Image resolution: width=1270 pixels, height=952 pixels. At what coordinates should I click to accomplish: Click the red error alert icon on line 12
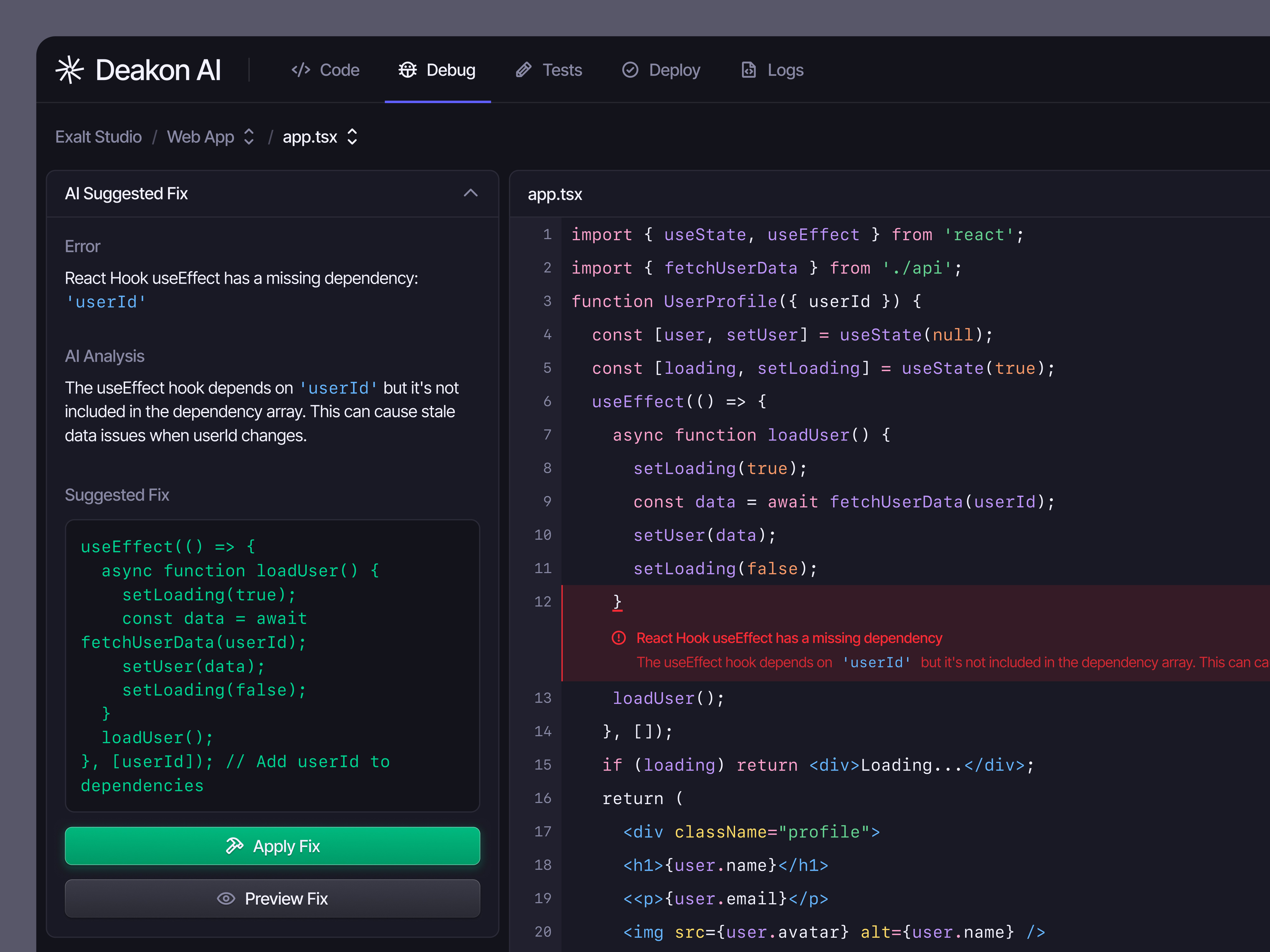point(618,638)
